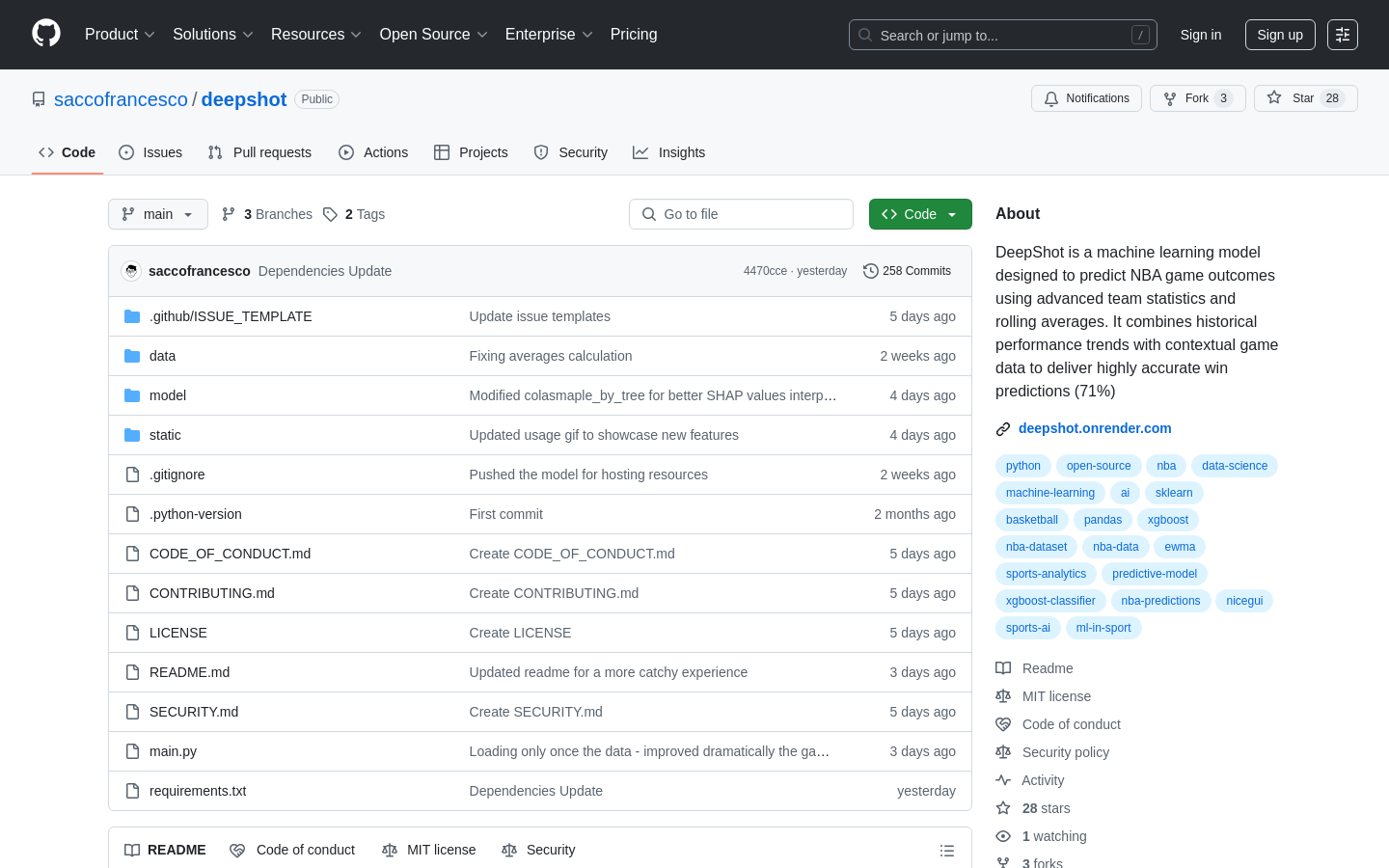The height and width of the screenshot is (868, 1389).
Task: Click the repository icon before saccofrancesco
Action: pos(39,99)
